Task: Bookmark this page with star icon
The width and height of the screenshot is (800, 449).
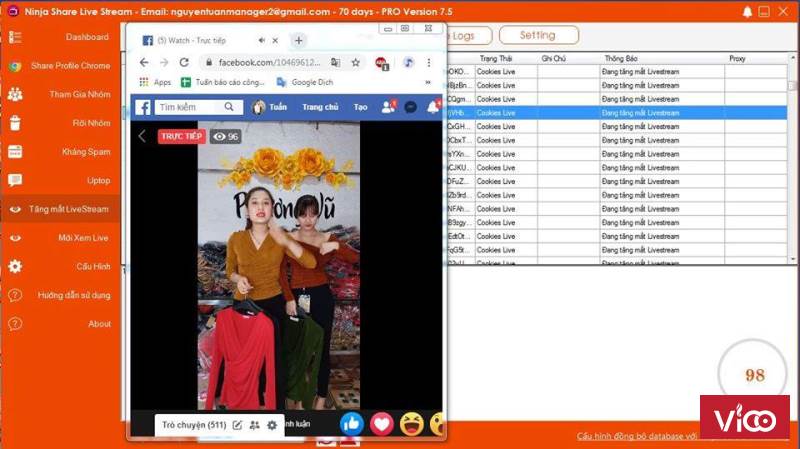Action: point(356,62)
